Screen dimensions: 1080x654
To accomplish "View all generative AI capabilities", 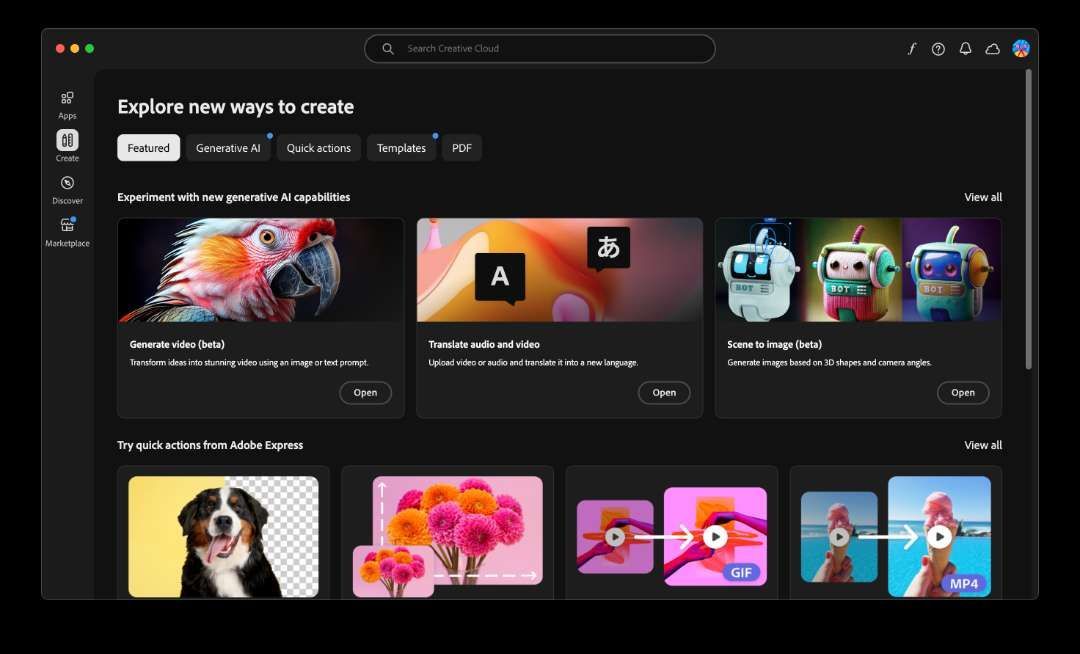I will pyautogui.click(x=982, y=197).
